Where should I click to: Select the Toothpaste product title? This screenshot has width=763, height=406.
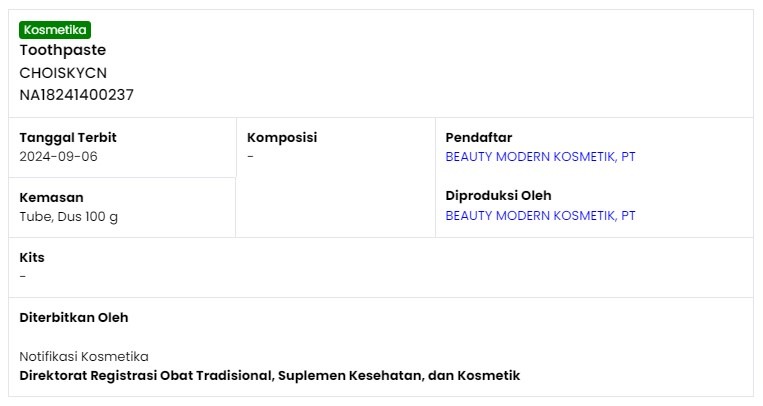(x=63, y=50)
